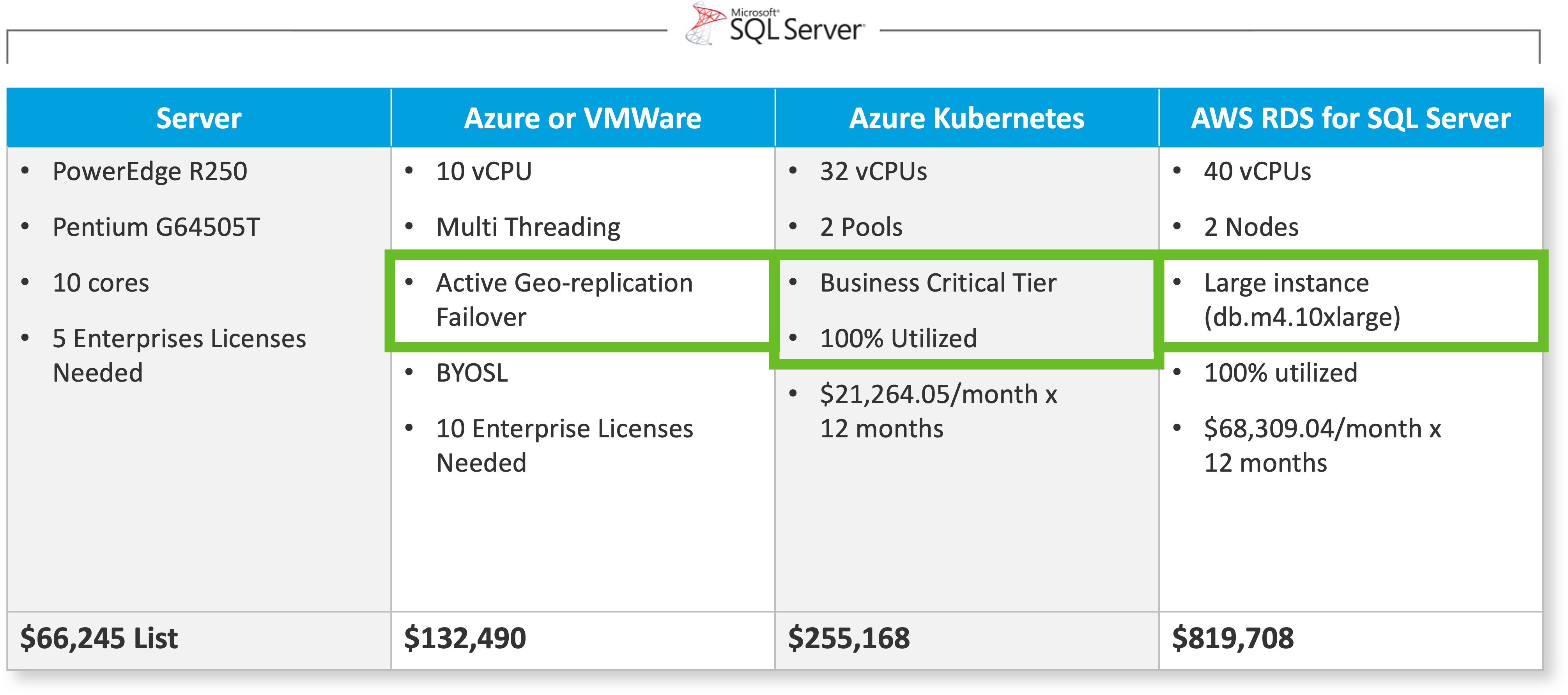Open the AWS RDS for SQL Server header

coord(1351,118)
